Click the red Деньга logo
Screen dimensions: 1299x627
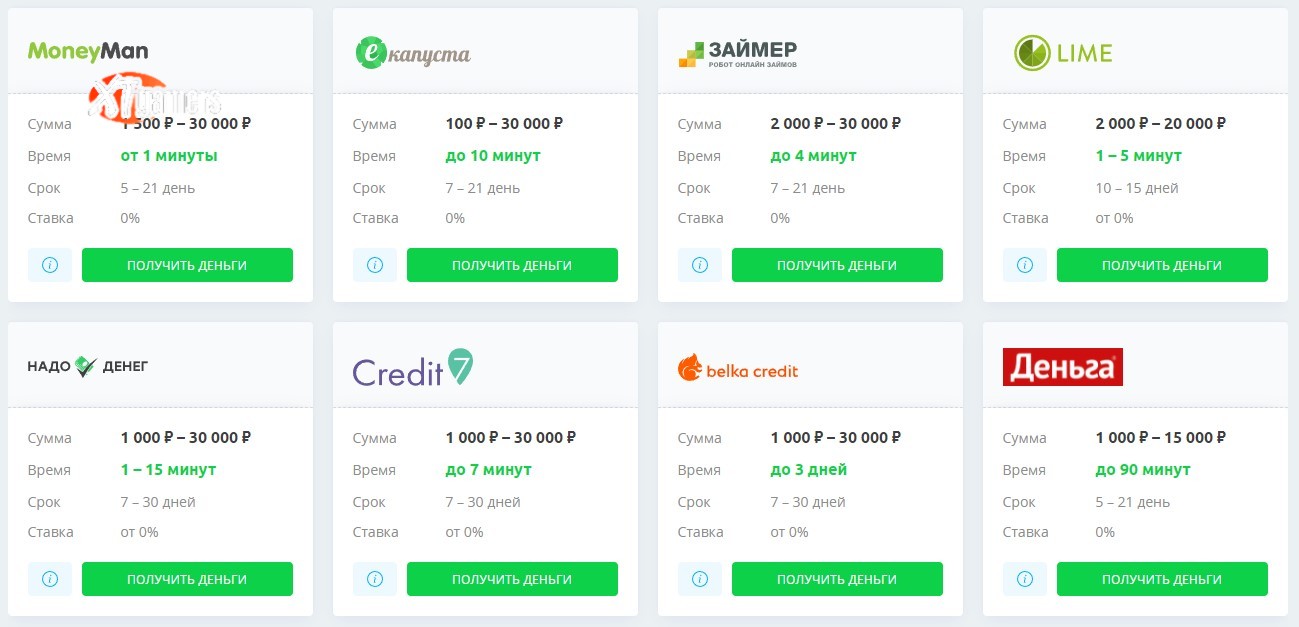[1063, 367]
